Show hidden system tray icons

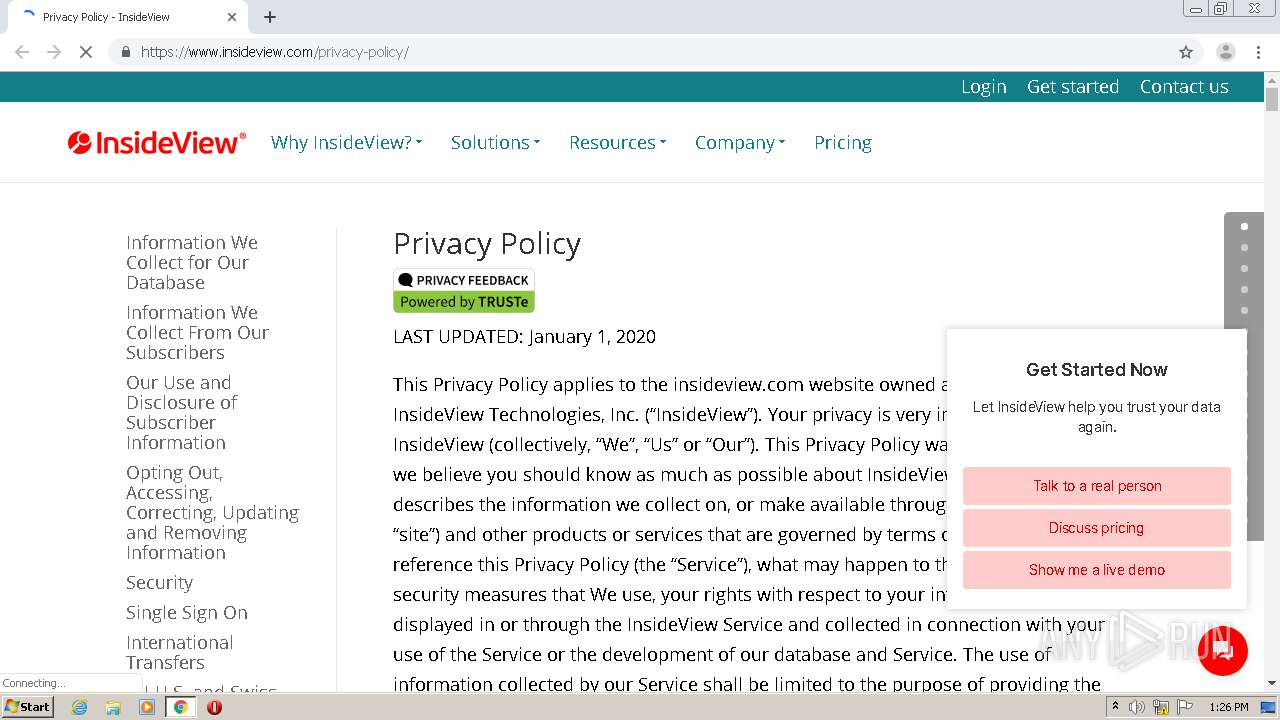[1116, 707]
